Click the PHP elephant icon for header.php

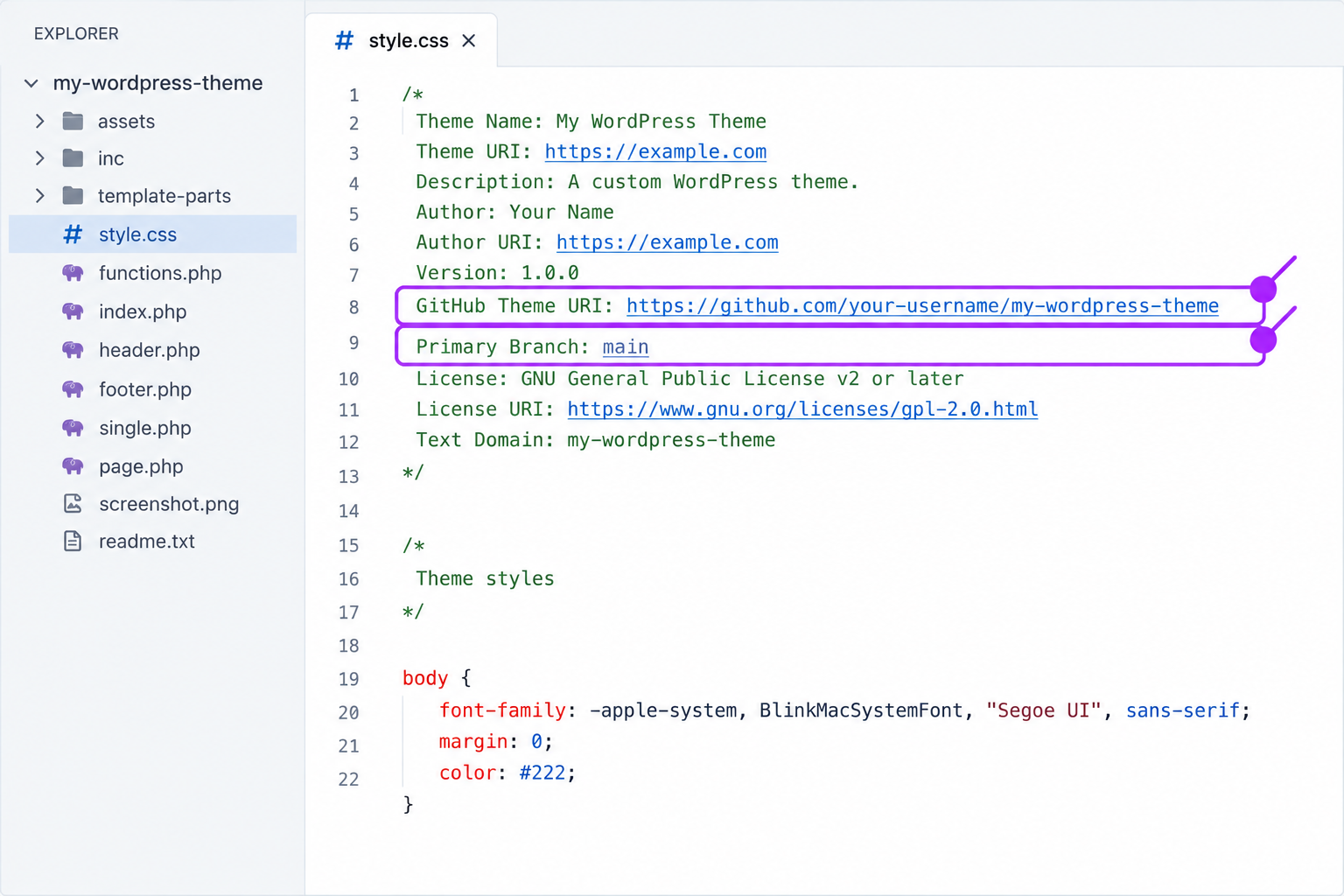click(73, 350)
